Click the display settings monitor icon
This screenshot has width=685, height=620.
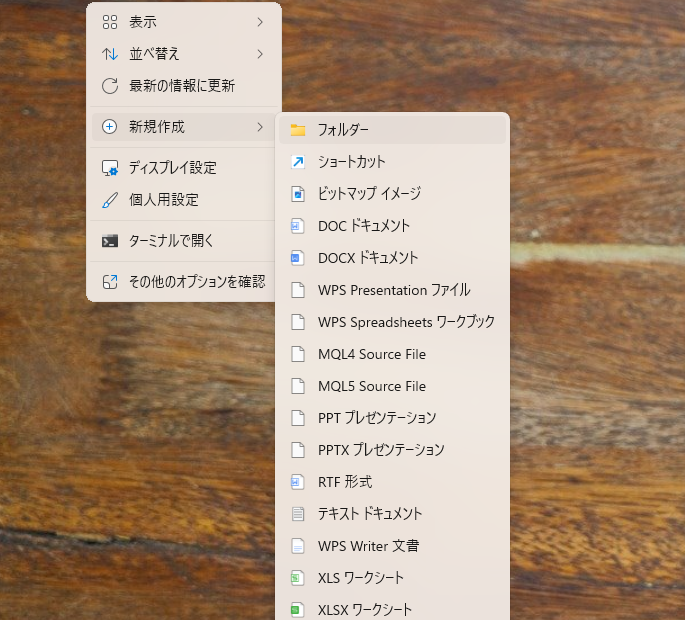coord(110,168)
